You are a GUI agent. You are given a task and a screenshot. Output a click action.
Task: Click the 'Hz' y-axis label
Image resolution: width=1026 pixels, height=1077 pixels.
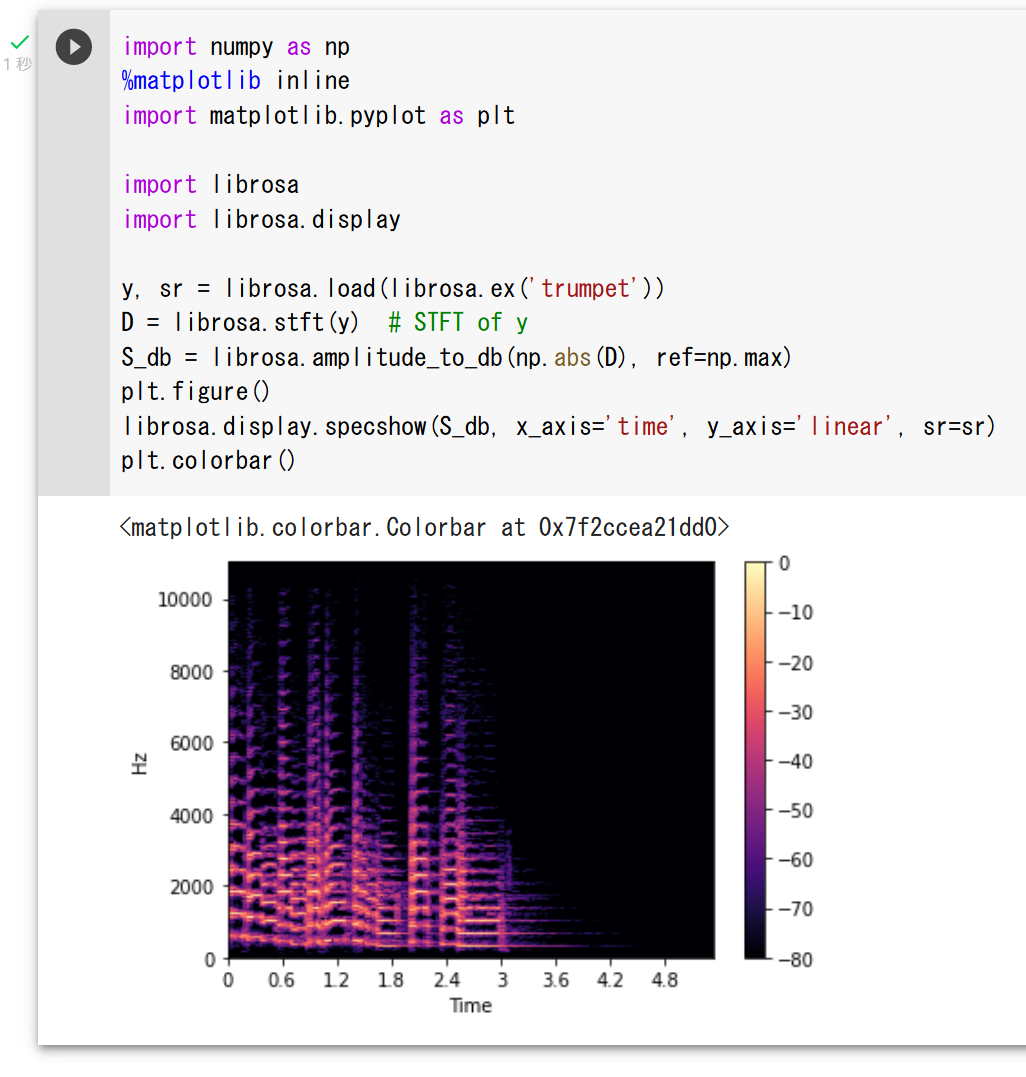pyautogui.click(x=139, y=763)
